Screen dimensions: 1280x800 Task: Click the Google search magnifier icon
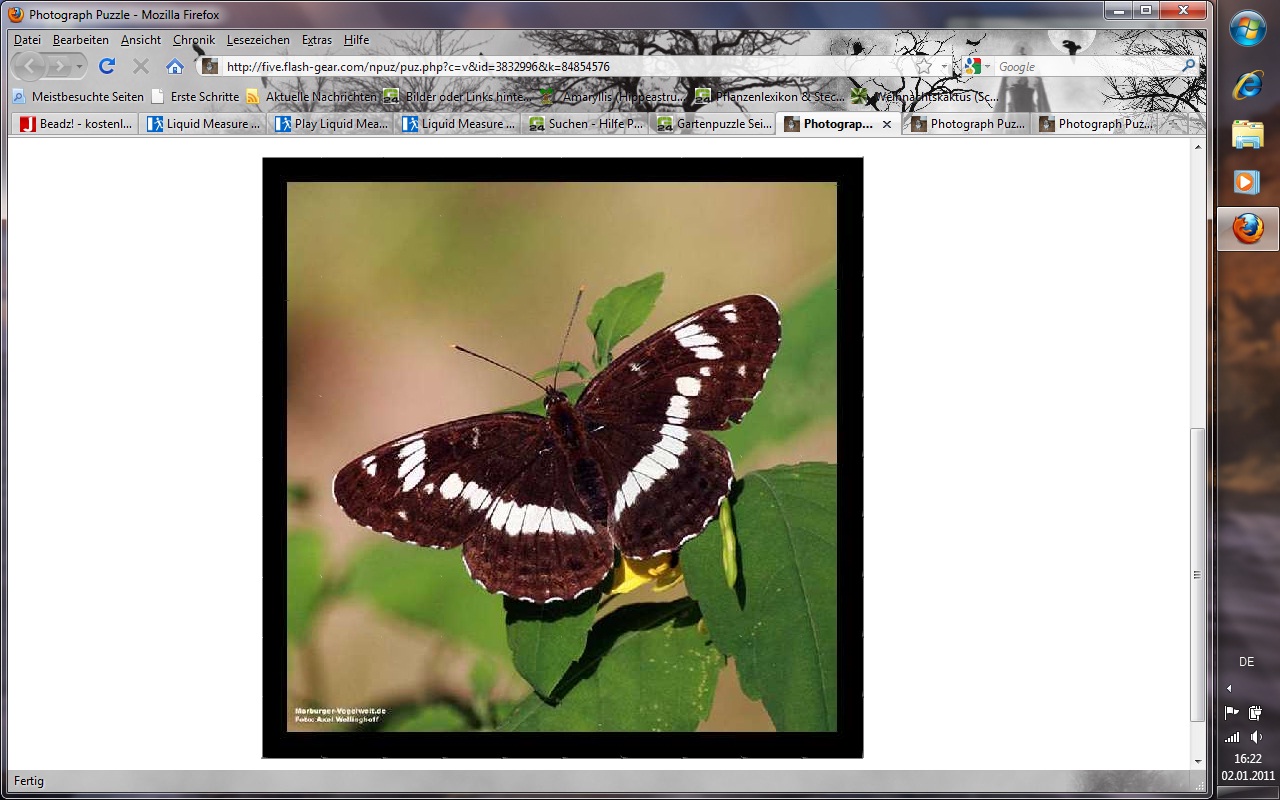pos(1189,67)
